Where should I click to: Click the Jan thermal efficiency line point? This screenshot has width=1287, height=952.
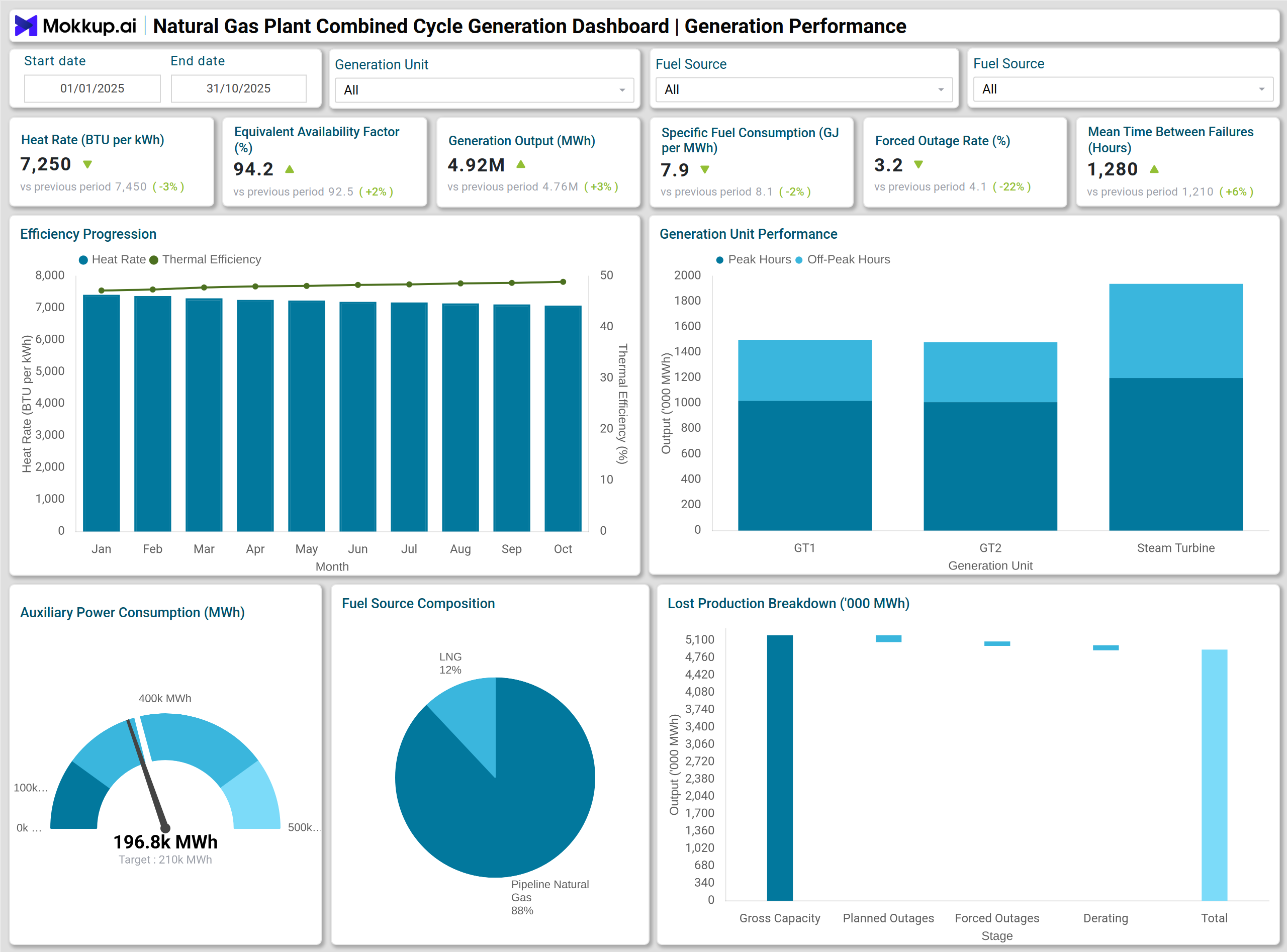coord(102,291)
